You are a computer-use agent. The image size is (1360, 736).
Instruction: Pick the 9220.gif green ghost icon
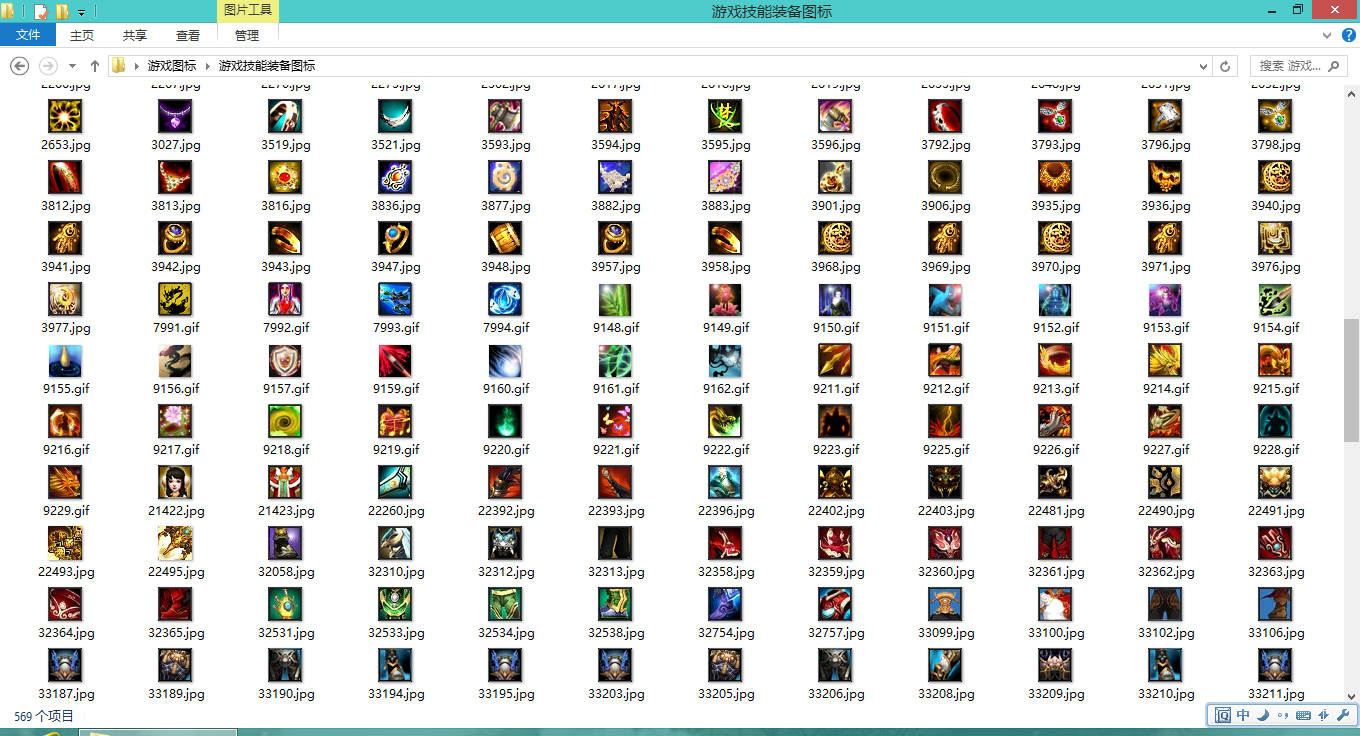(505, 422)
